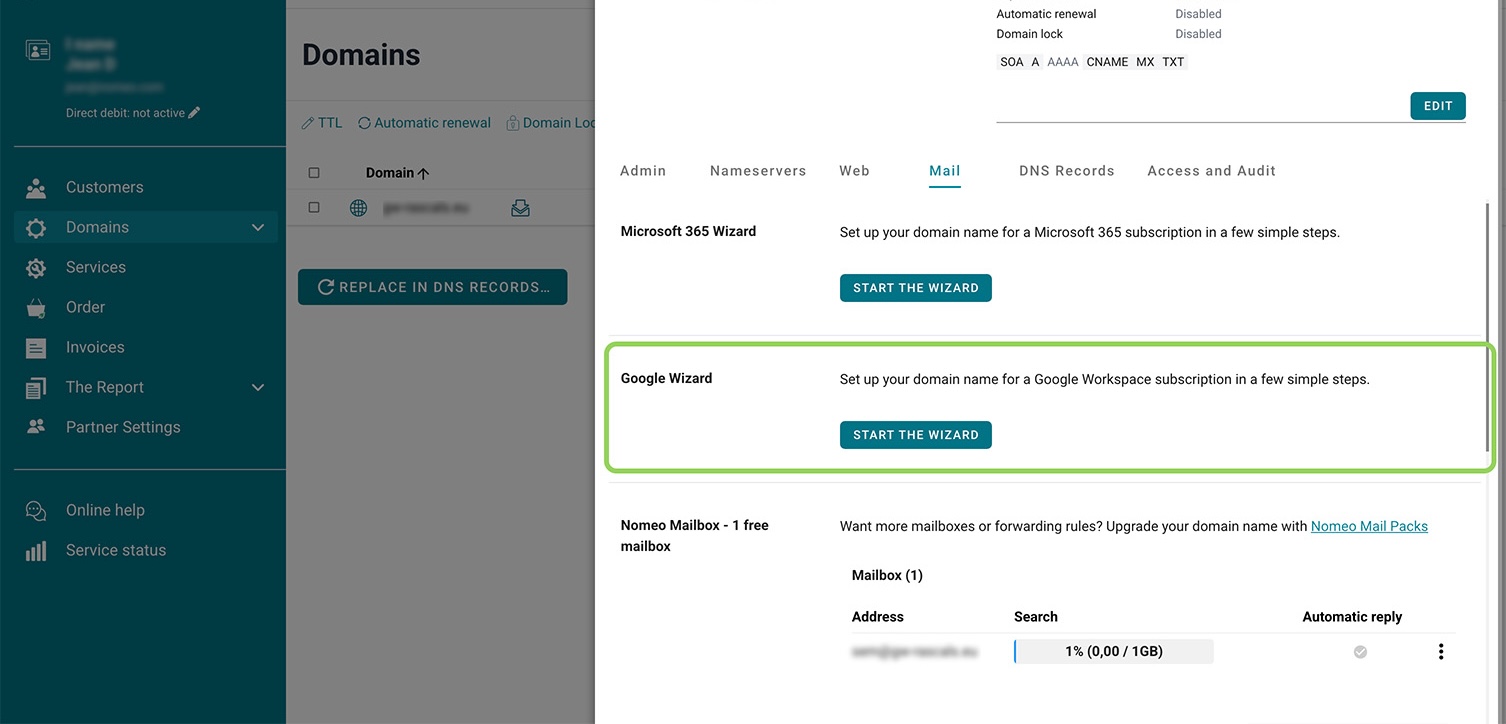Click the detail panel vertical scrollbar

tap(1489, 326)
